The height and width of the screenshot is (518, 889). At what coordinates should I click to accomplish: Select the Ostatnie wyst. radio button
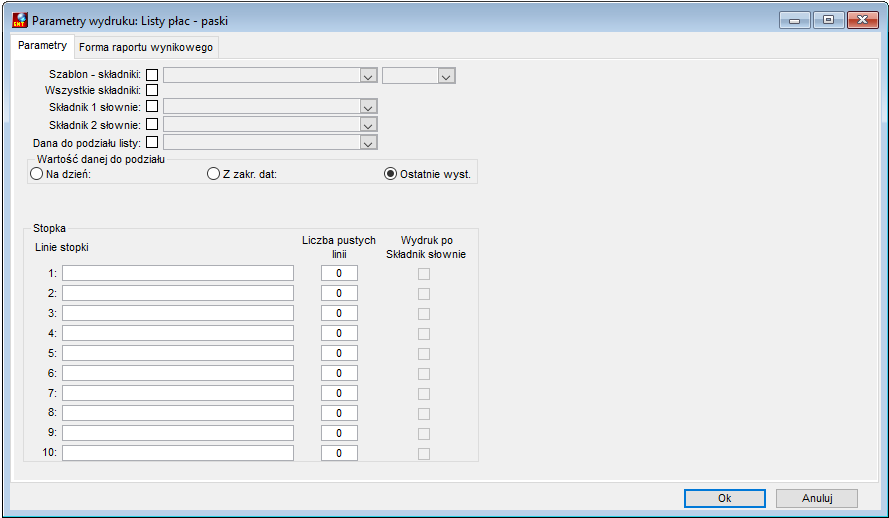(390, 174)
